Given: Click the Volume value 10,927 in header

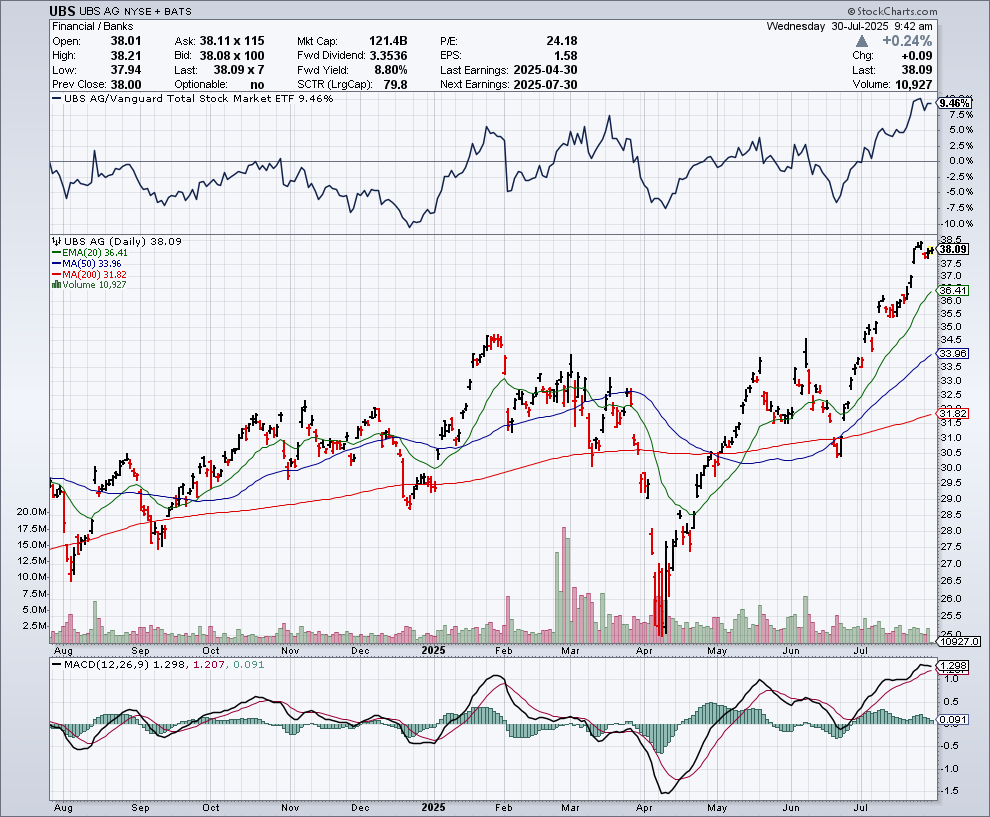Looking at the screenshot, I should (x=914, y=85).
